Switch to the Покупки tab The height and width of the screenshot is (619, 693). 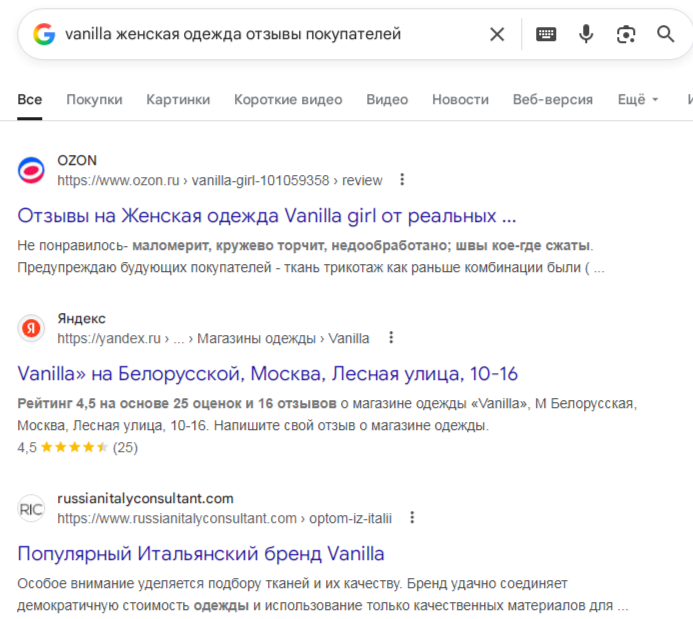[x=94, y=100]
